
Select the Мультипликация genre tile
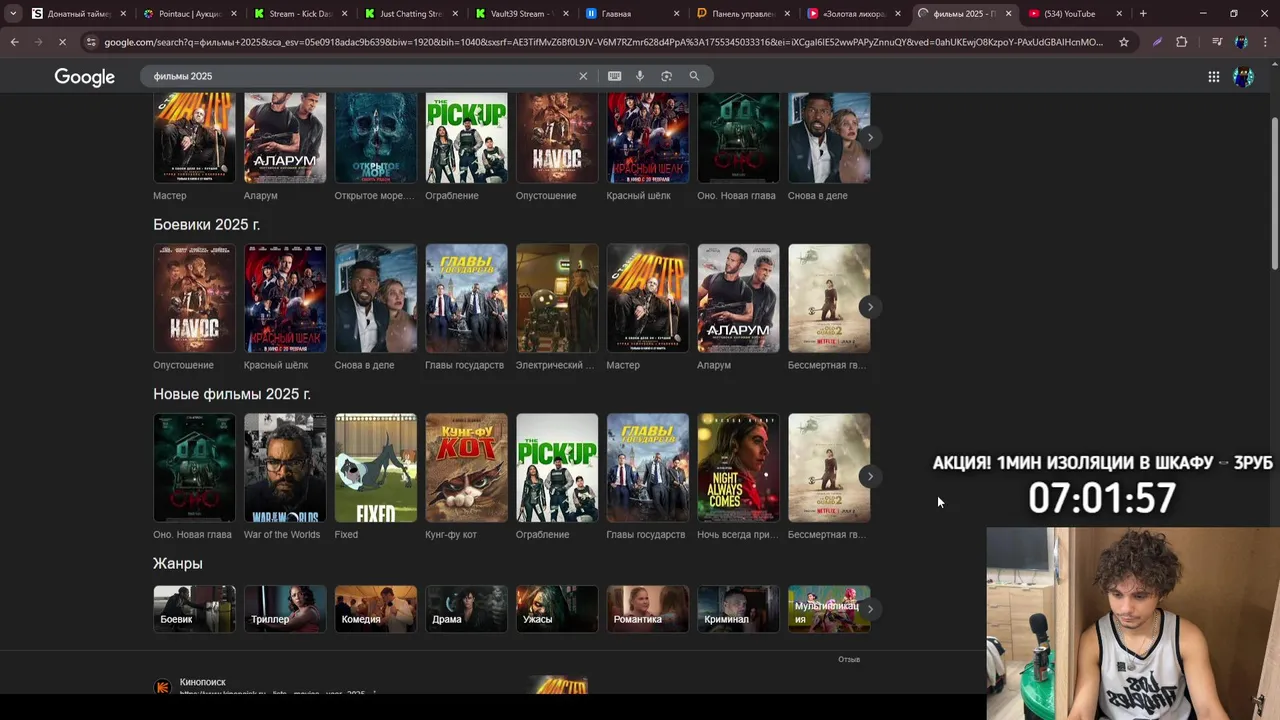(x=829, y=609)
